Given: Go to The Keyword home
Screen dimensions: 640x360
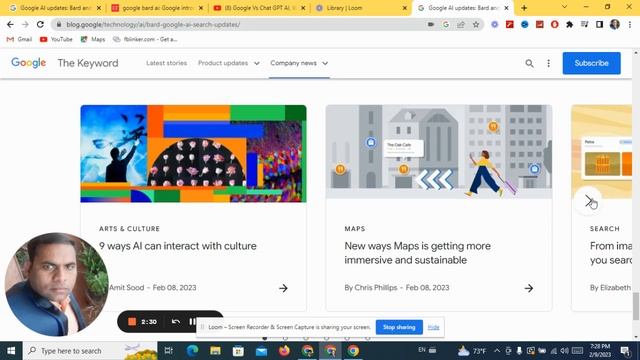Looking at the screenshot, I should pos(88,63).
